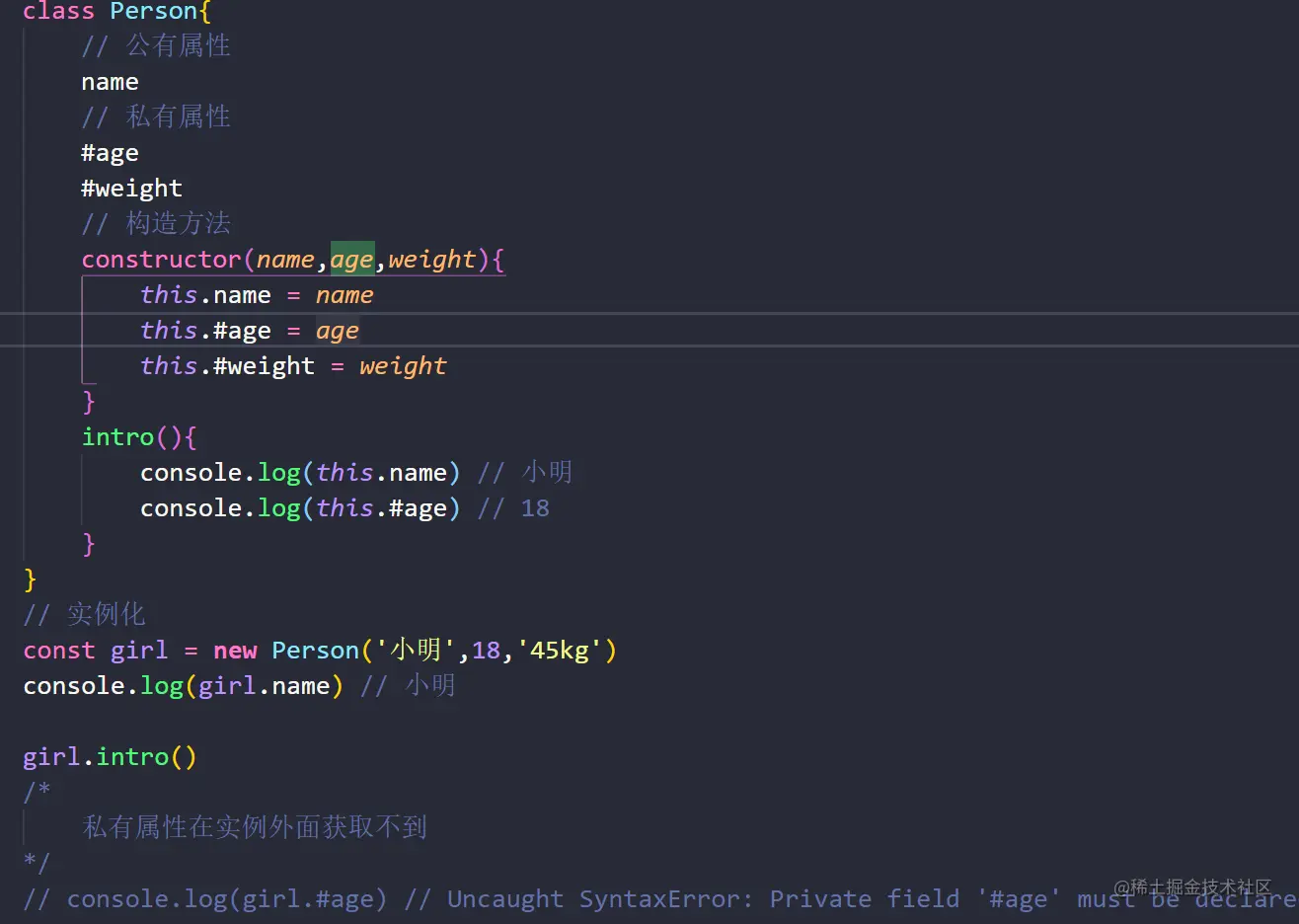The width and height of the screenshot is (1299, 924).
Task: Click the commented 'console.log(girl.#age)' code
Action: click(227, 899)
